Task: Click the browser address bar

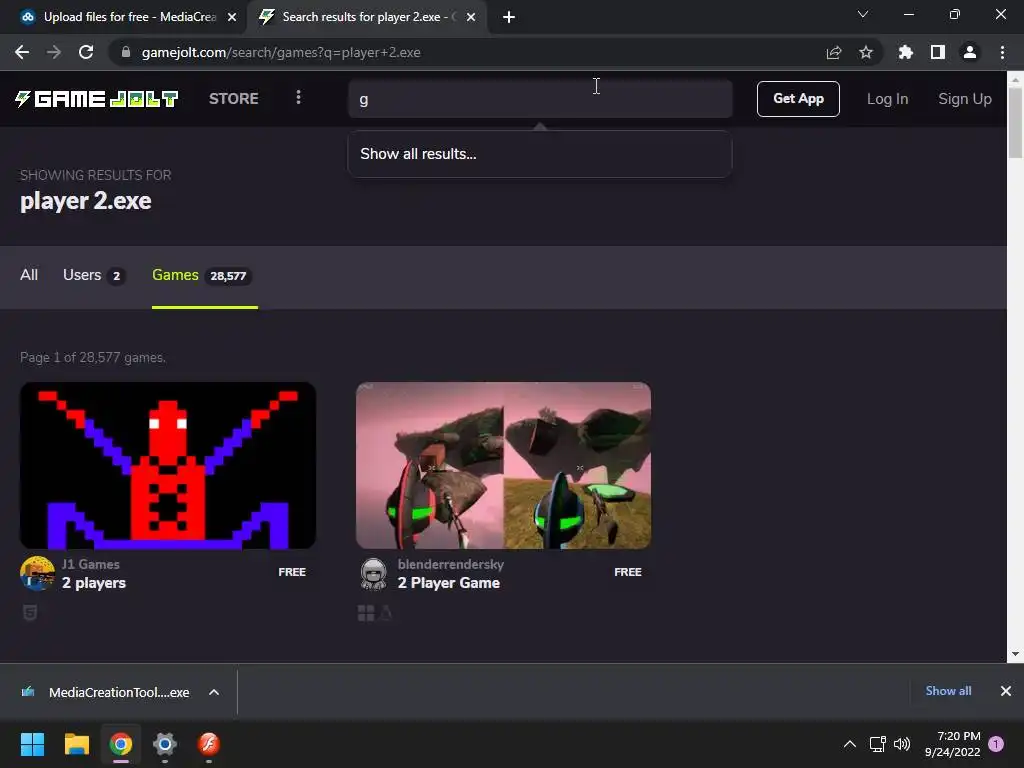Action: [x=470, y=52]
